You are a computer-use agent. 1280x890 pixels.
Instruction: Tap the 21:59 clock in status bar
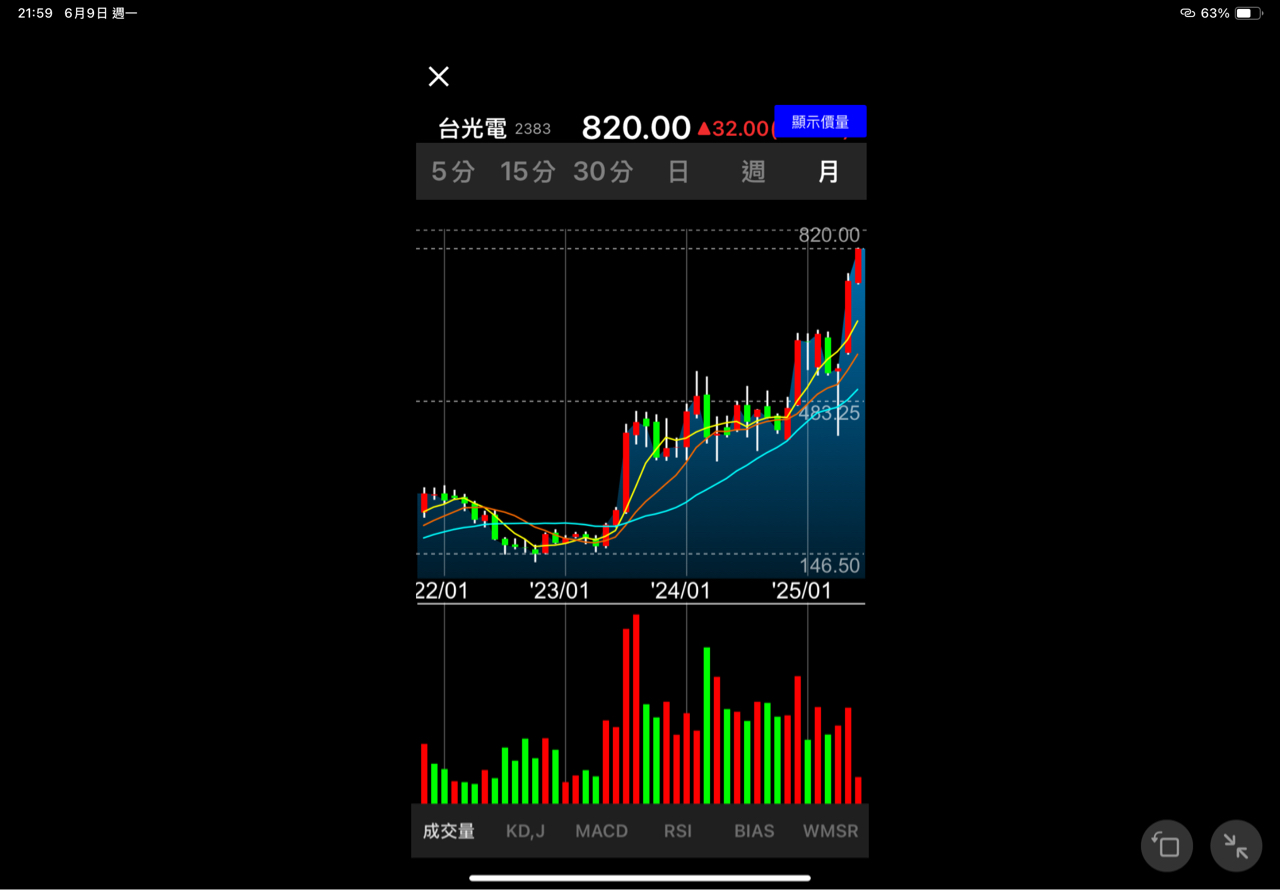pyautogui.click(x=35, y=13)
